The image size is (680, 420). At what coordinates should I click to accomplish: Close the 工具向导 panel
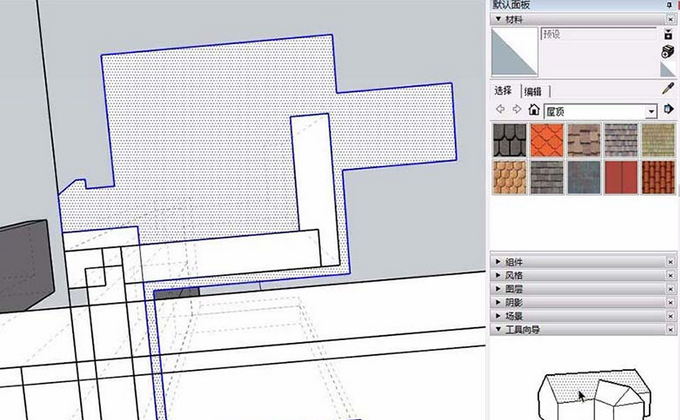click(670, 330)
